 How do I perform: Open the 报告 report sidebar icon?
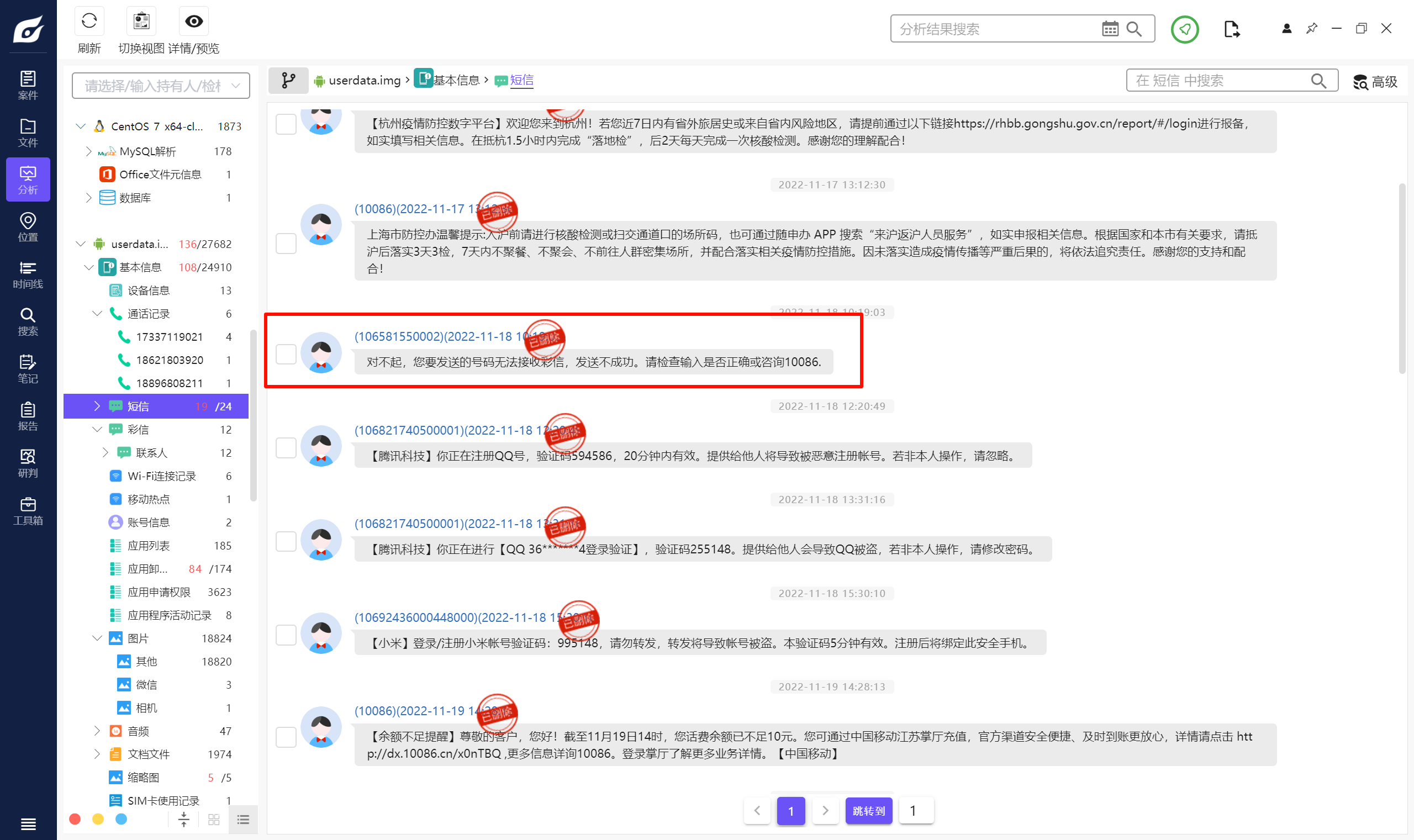[x=28, y=416]
